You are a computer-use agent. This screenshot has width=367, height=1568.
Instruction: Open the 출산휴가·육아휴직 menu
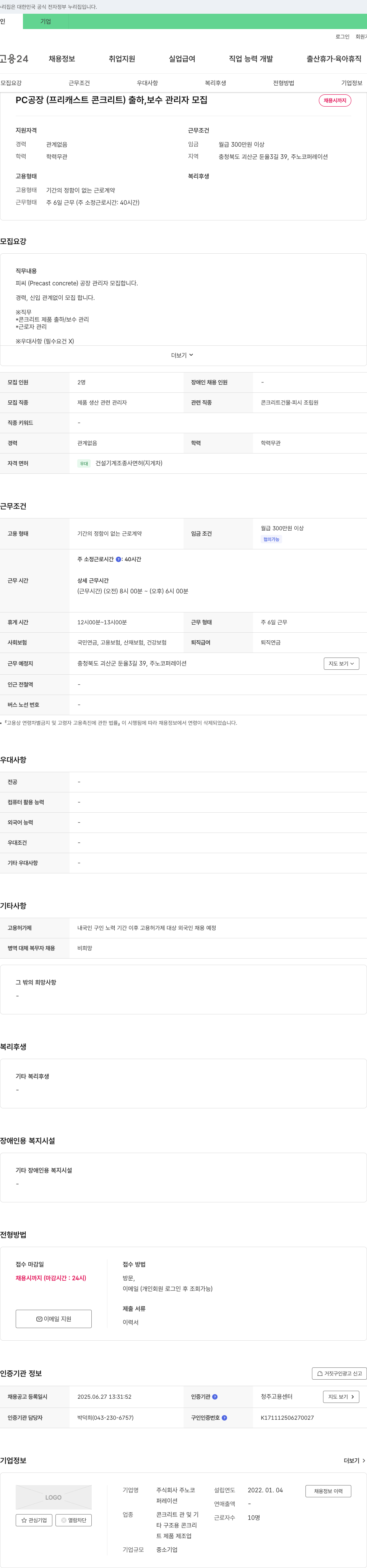point(333,59)
